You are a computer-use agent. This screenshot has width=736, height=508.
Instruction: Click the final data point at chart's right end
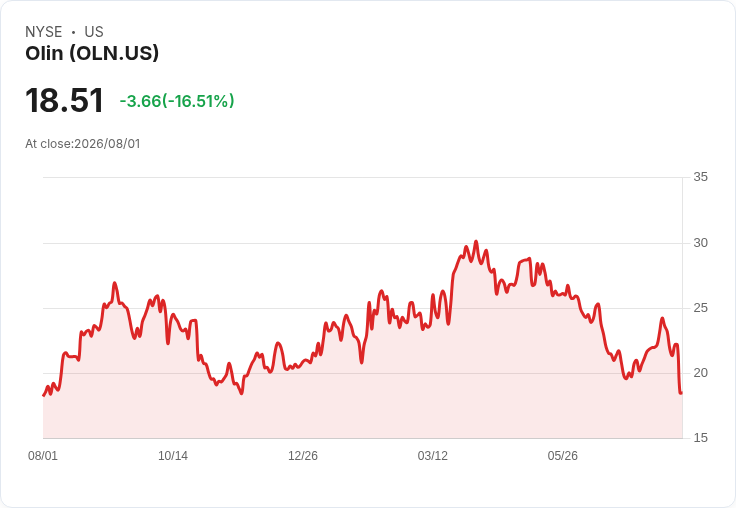click(681, 393)
